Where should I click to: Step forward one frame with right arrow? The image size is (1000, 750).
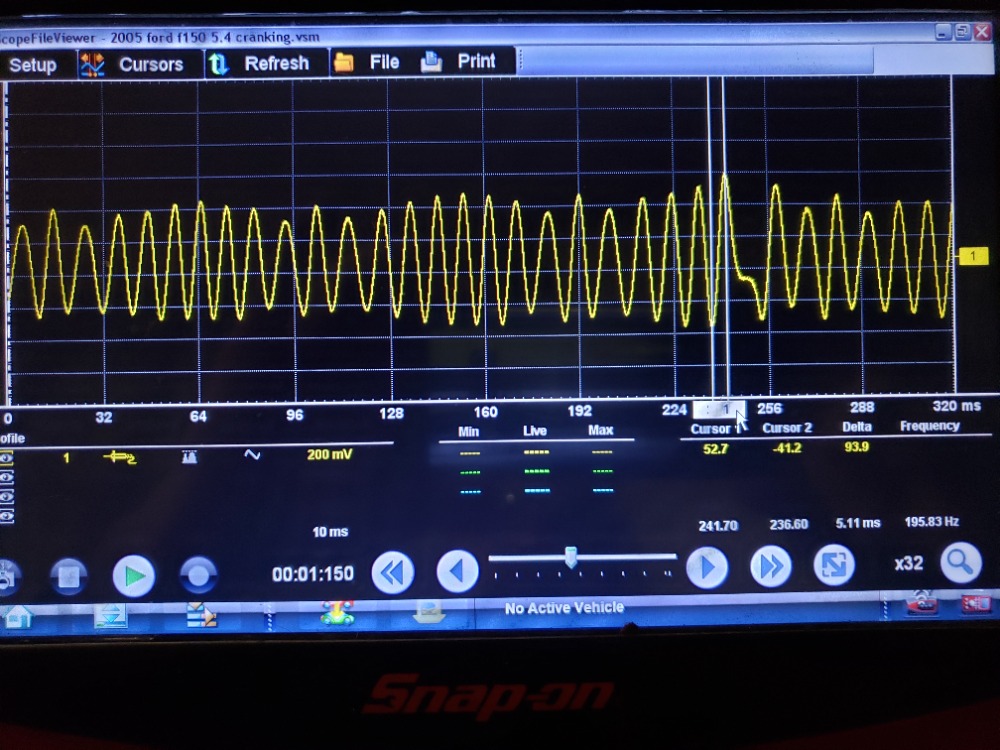[706, 568]
